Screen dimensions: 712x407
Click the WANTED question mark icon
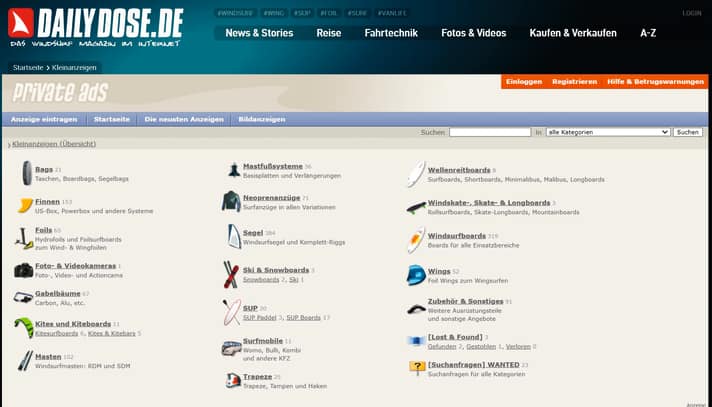coord(417,369)
